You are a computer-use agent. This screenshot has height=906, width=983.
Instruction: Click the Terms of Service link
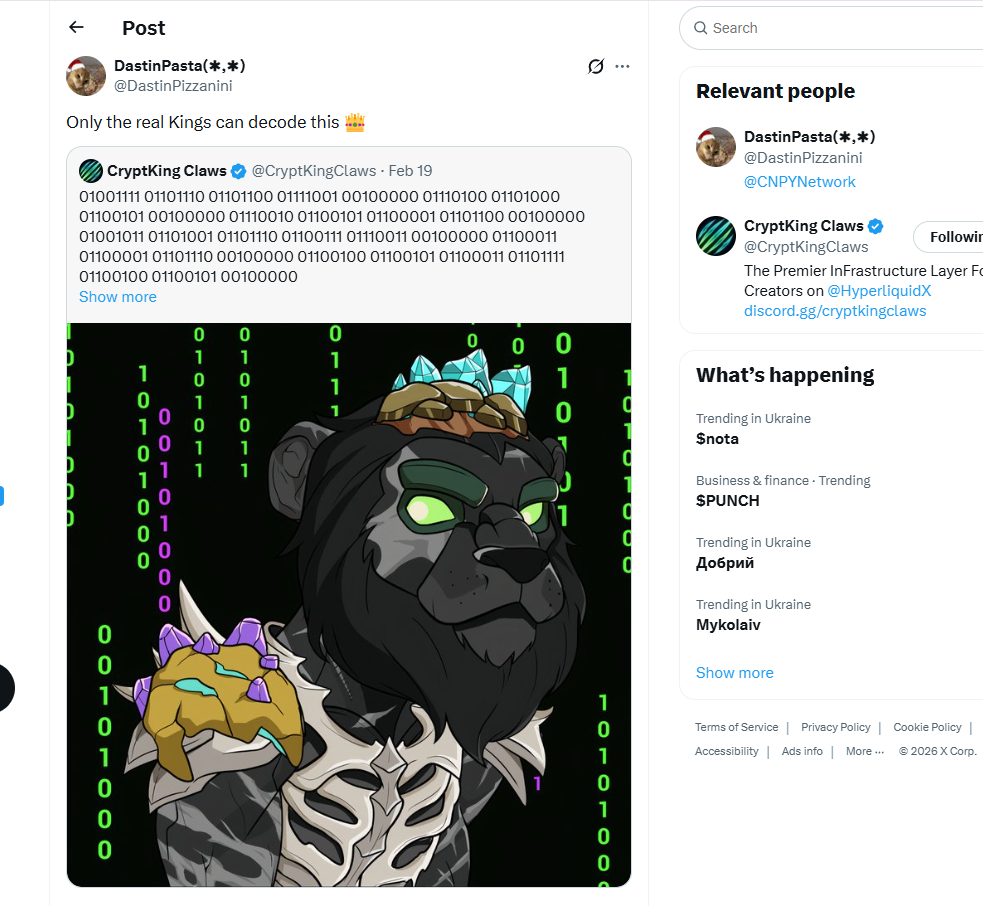(x=737, y=727)
